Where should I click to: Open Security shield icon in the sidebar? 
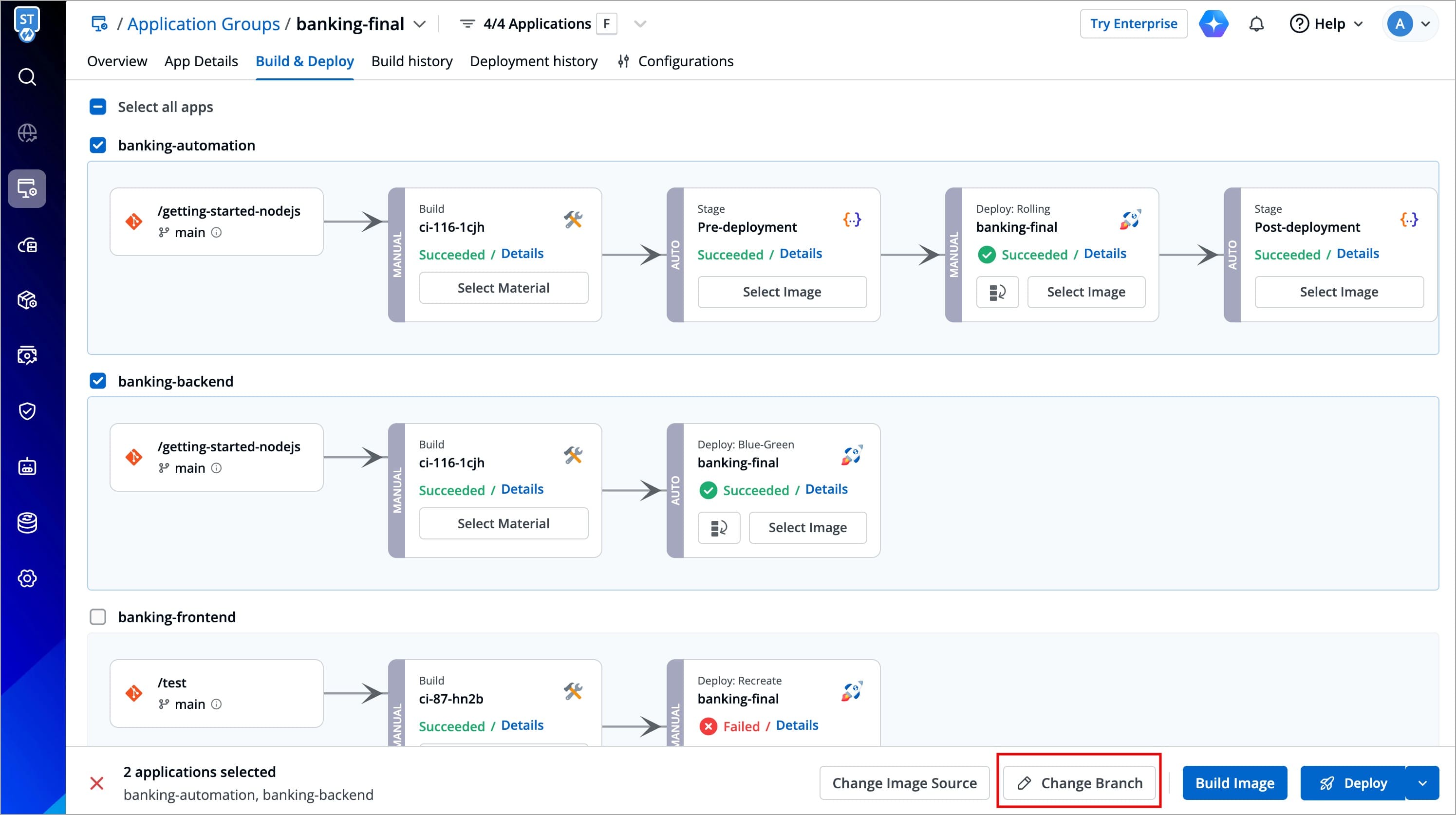(27, 411)
